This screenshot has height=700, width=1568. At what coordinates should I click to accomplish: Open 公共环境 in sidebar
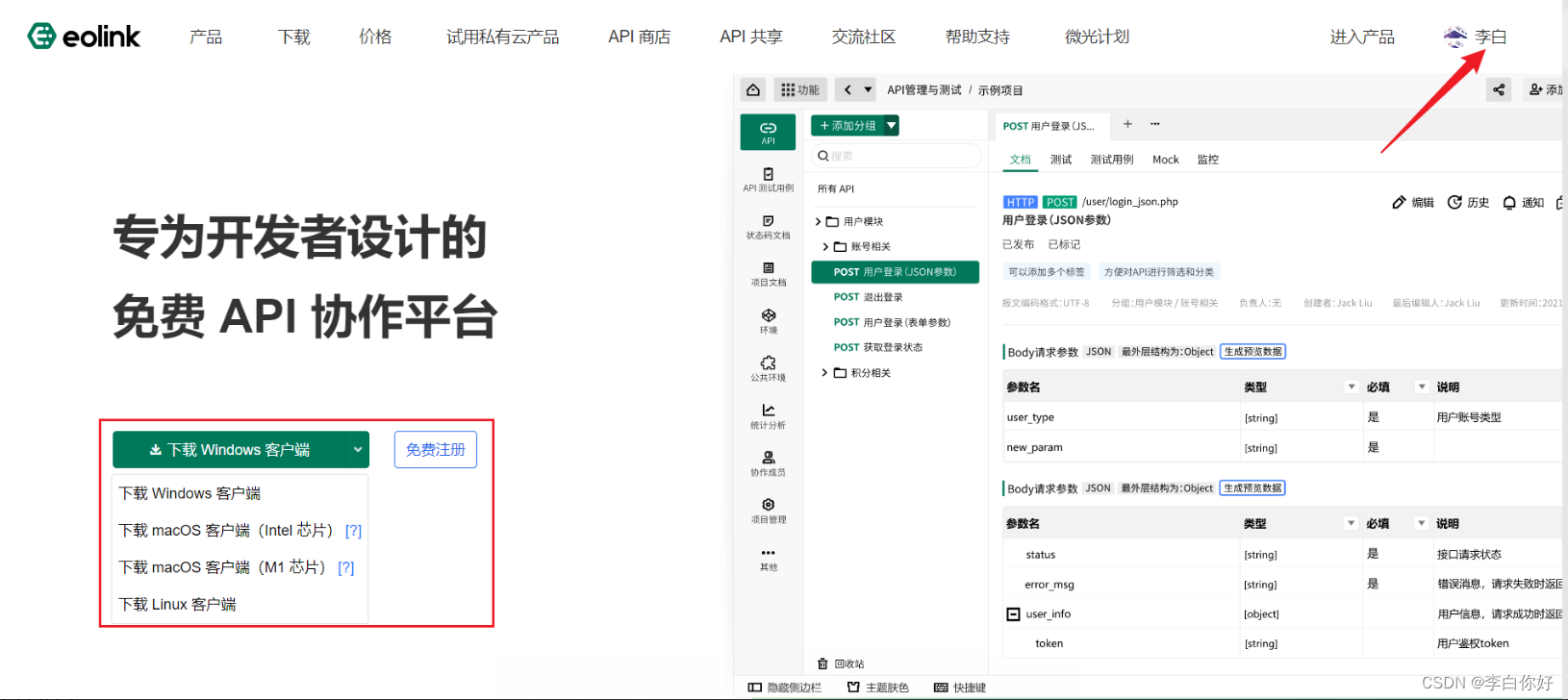(768, 368)
